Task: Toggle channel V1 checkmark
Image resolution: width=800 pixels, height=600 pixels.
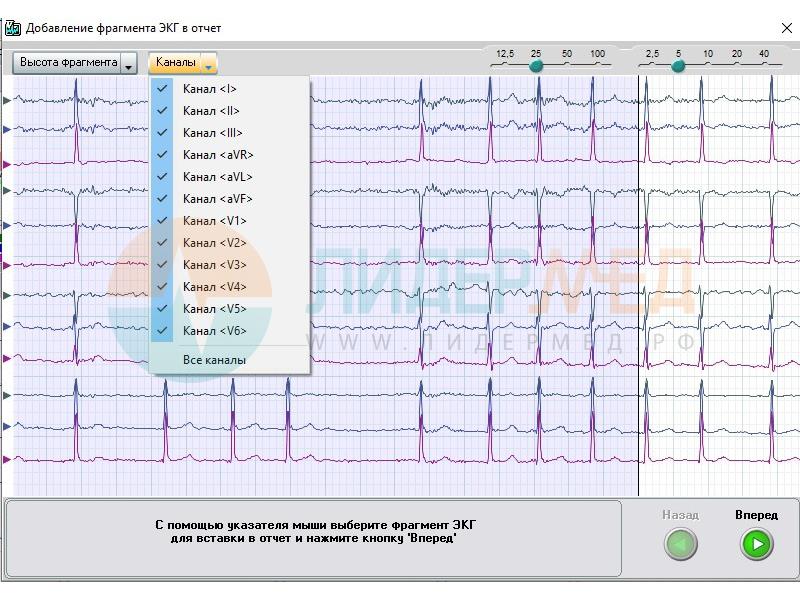Action: coord(162,221)
